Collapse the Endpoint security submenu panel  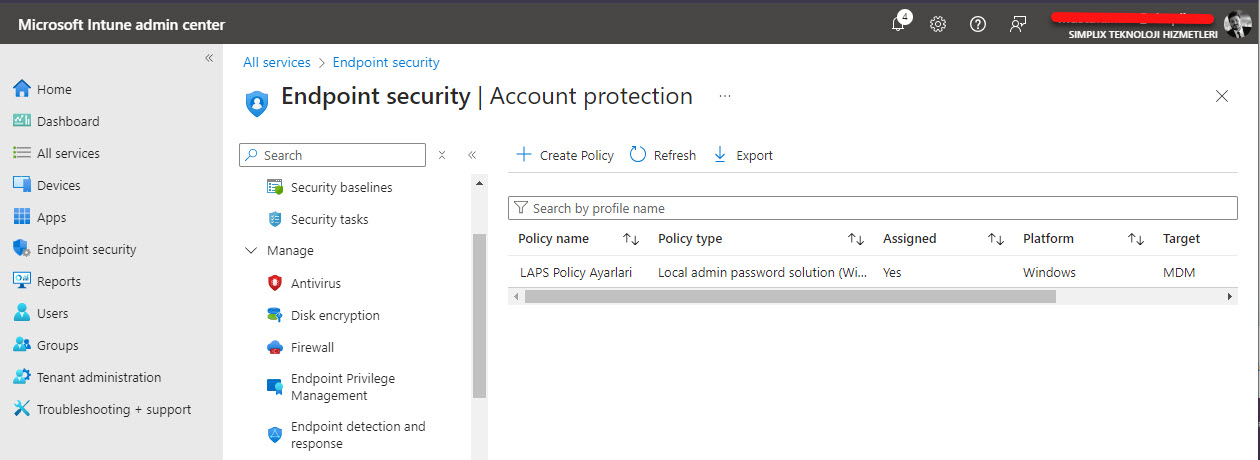click(472, 155)
